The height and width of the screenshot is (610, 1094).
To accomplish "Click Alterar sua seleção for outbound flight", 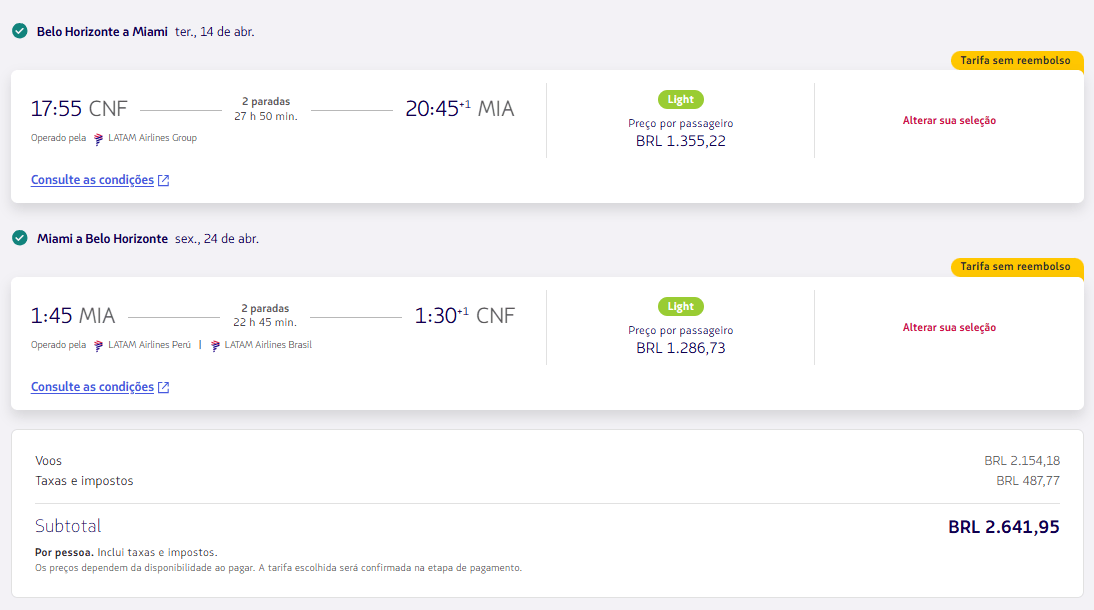I will click(949, 121).
